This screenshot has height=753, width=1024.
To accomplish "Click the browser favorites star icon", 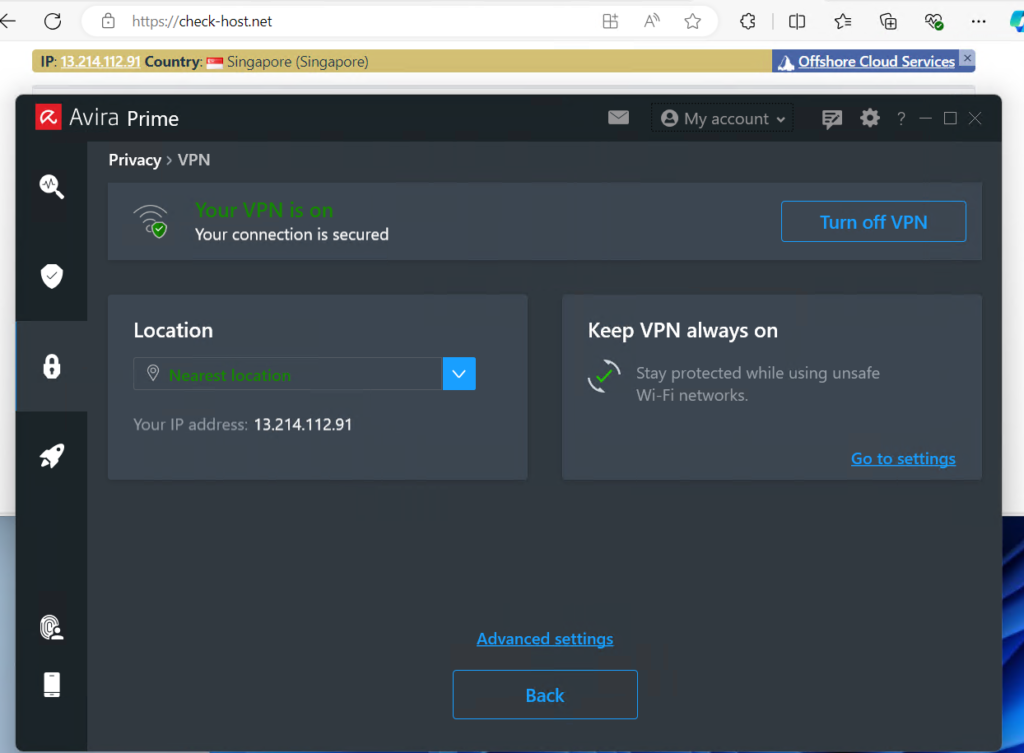I will coord(692,21).
